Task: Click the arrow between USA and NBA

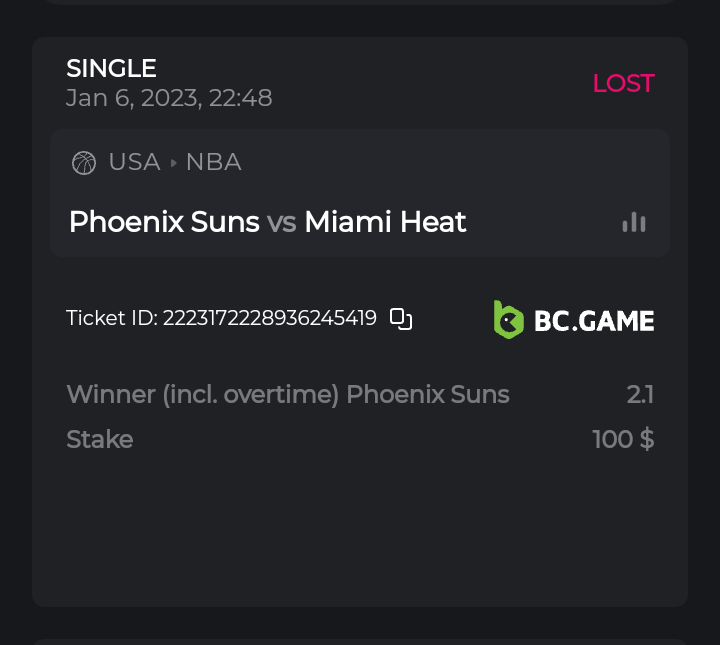Action: pyautogui.click(x=174, y=163)
